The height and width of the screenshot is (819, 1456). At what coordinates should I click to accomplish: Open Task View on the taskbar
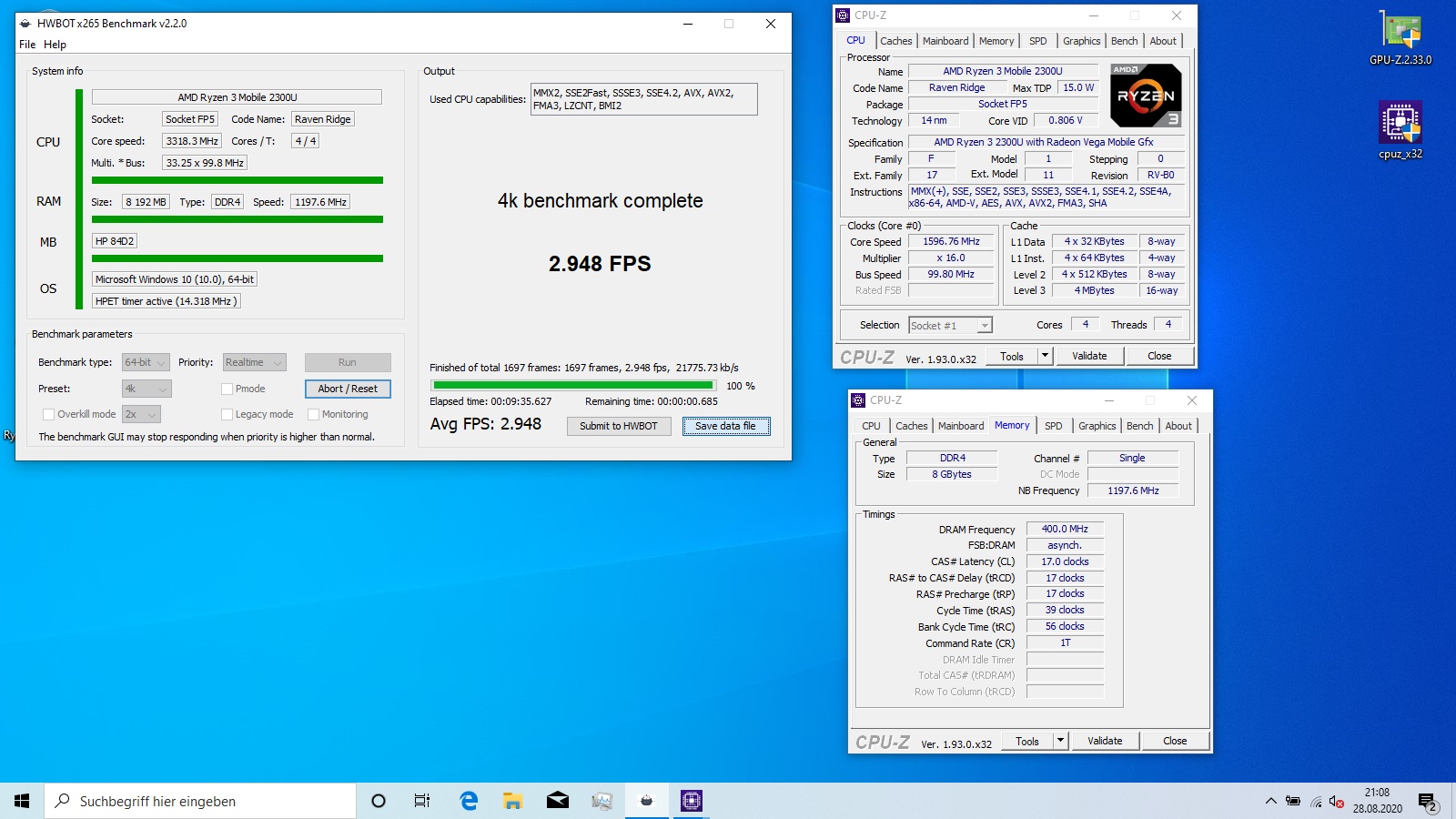point(422,801)
